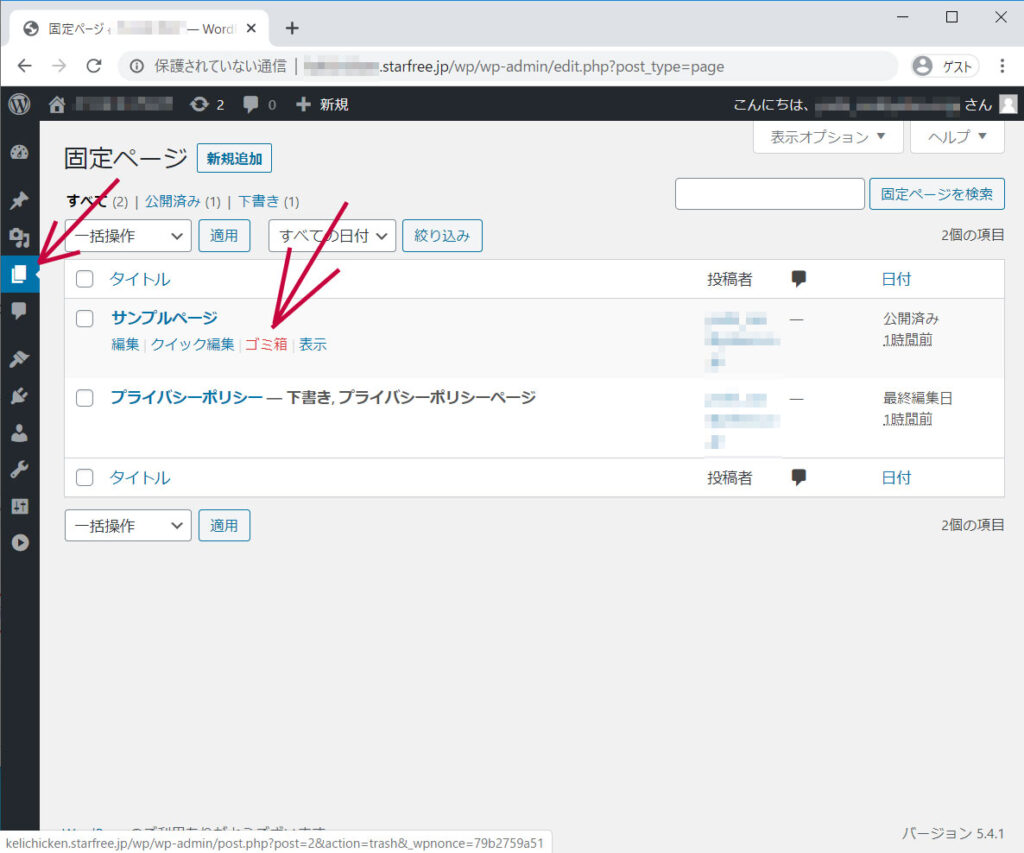The image size is (1024, 853).
Task: Sort by 日付 in header row
Action: click(896, 280)
